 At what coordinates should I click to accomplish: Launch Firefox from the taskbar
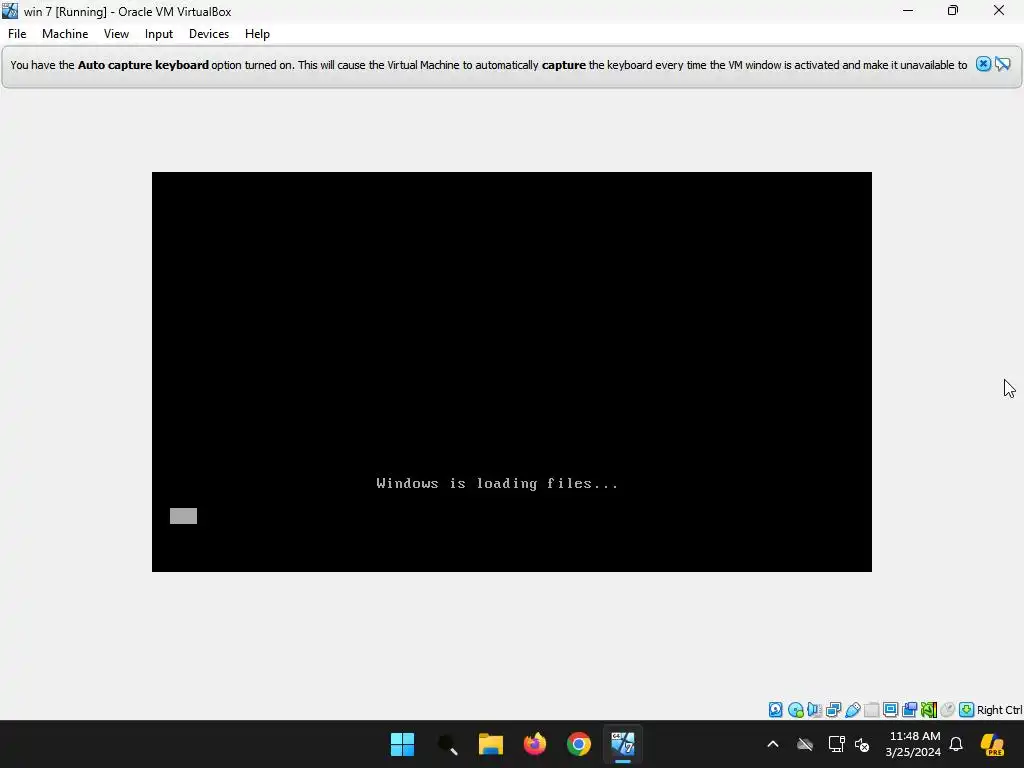[535, 744]
